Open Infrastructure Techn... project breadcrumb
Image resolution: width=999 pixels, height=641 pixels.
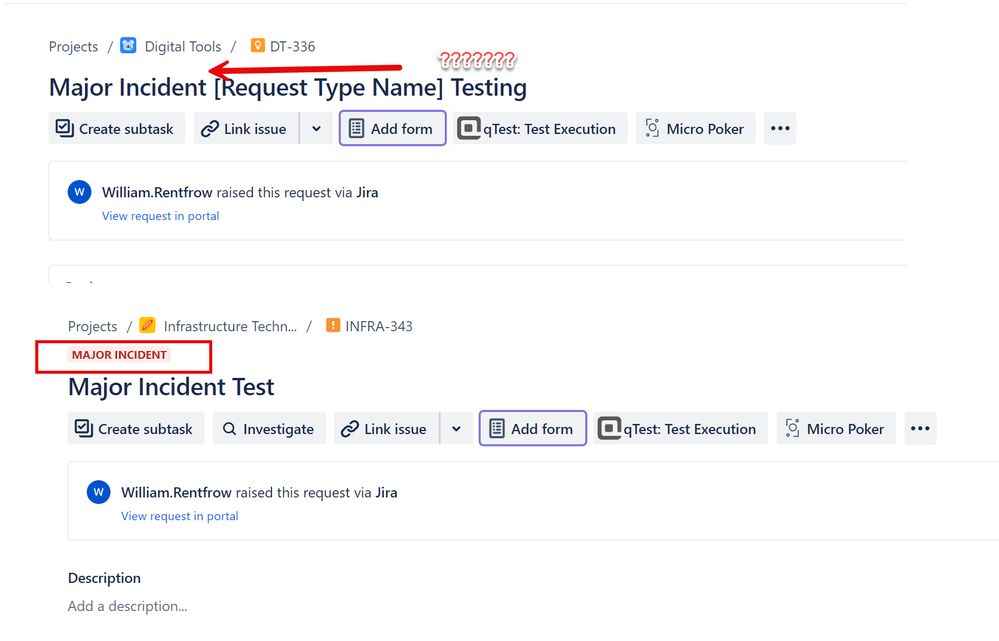(230, 326)
